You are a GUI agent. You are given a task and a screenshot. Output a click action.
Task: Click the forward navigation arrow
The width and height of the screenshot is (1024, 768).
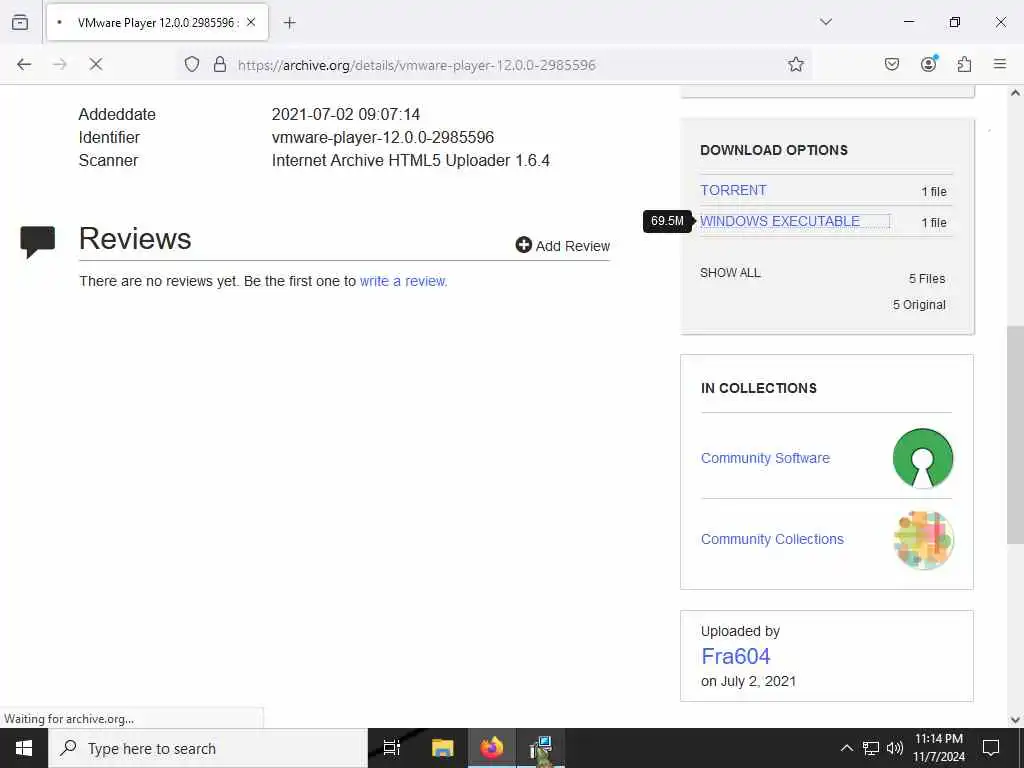pyautogui.click(x=60, y=64)
